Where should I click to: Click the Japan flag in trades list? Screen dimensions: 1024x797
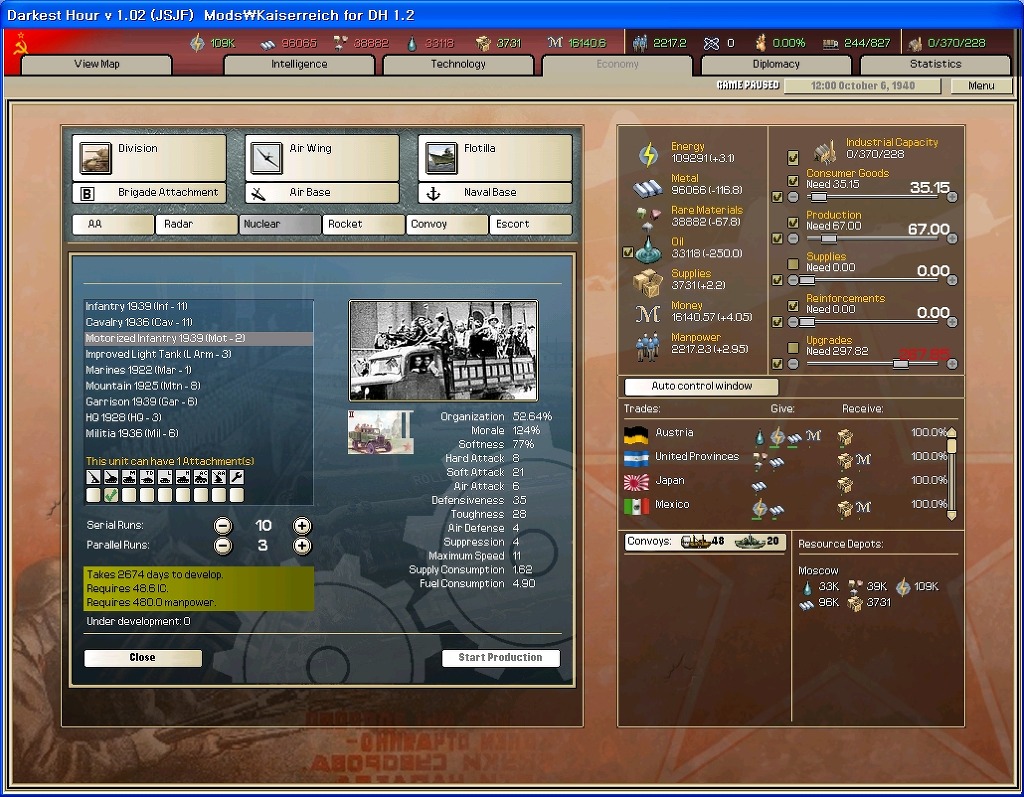[x=636, y=482]
